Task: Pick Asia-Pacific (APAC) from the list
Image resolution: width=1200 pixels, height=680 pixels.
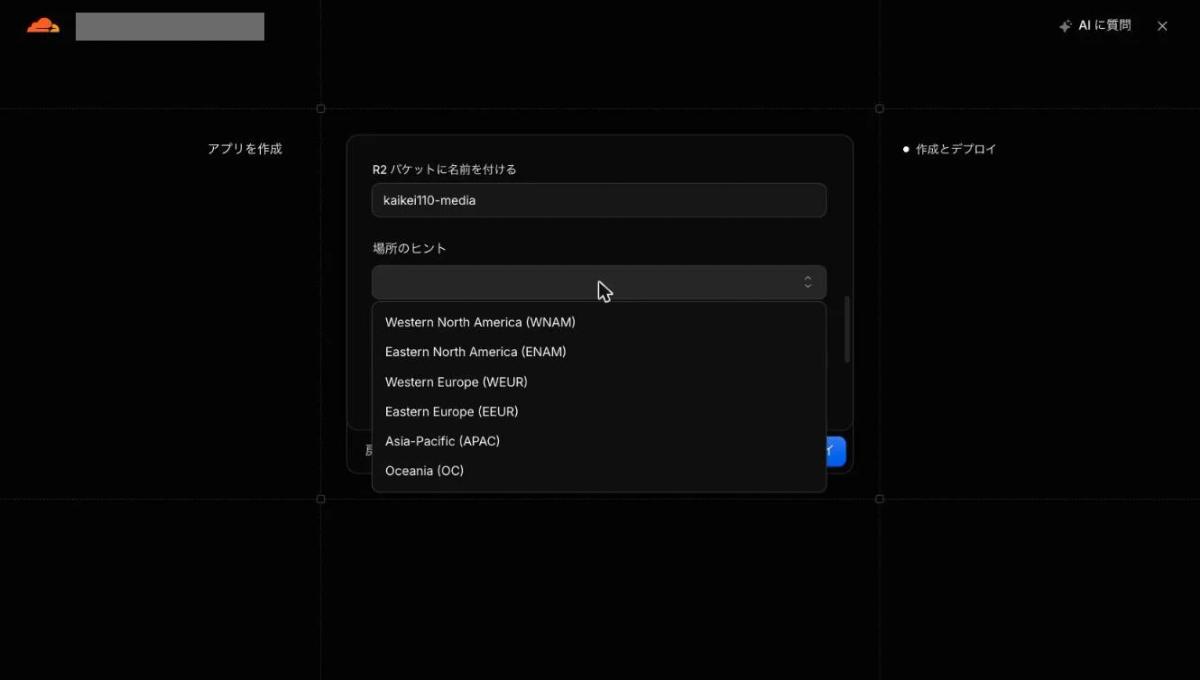Action: pos(599,441)
